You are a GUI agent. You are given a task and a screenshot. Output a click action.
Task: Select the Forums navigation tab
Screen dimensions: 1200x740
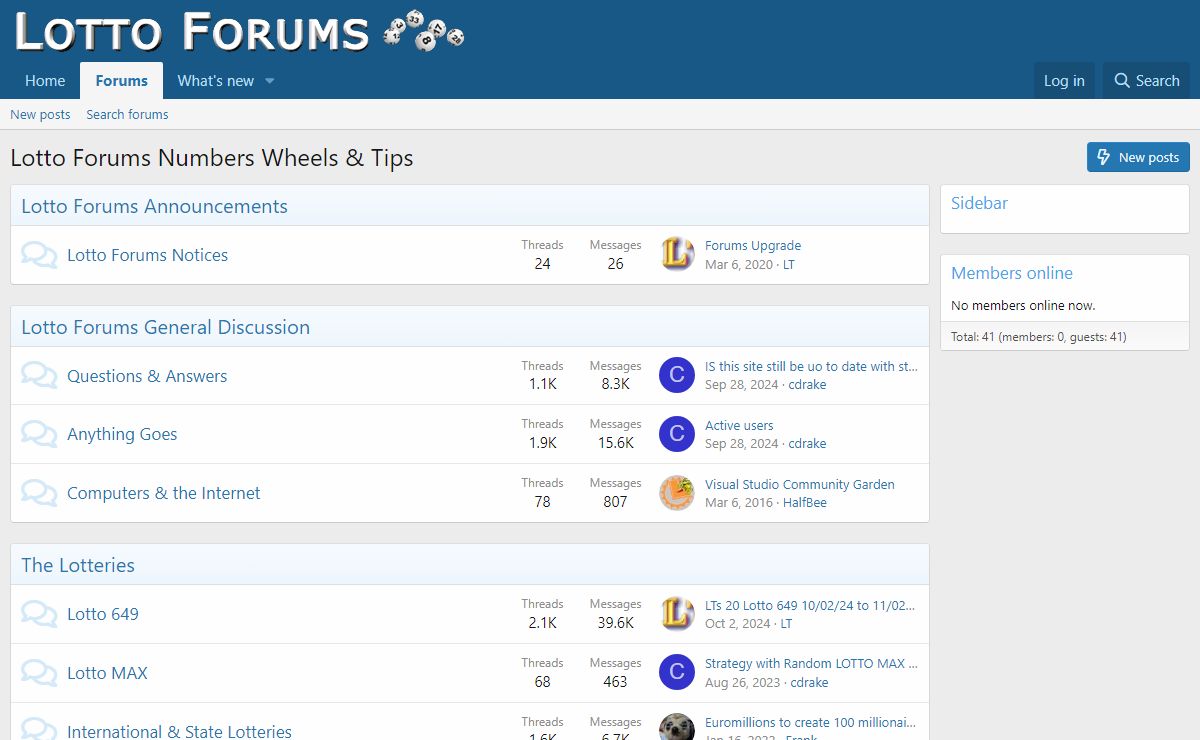[121, 81]
